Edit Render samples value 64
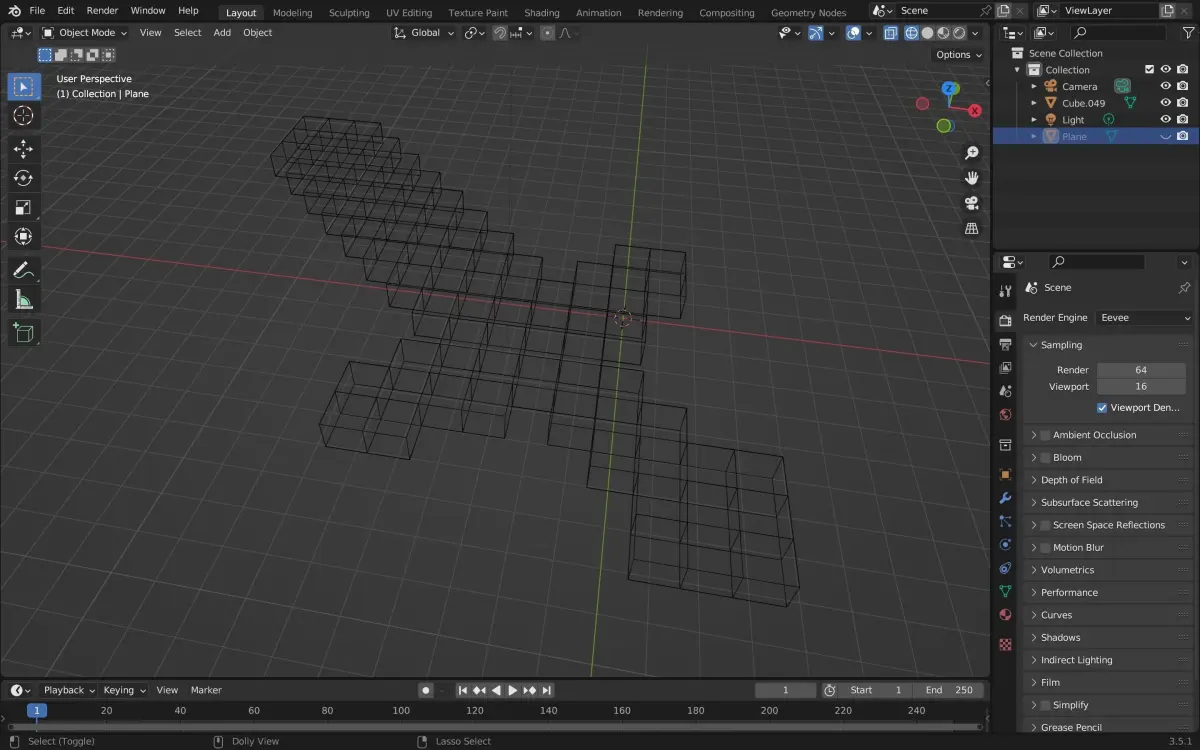 click(1141, 370)
